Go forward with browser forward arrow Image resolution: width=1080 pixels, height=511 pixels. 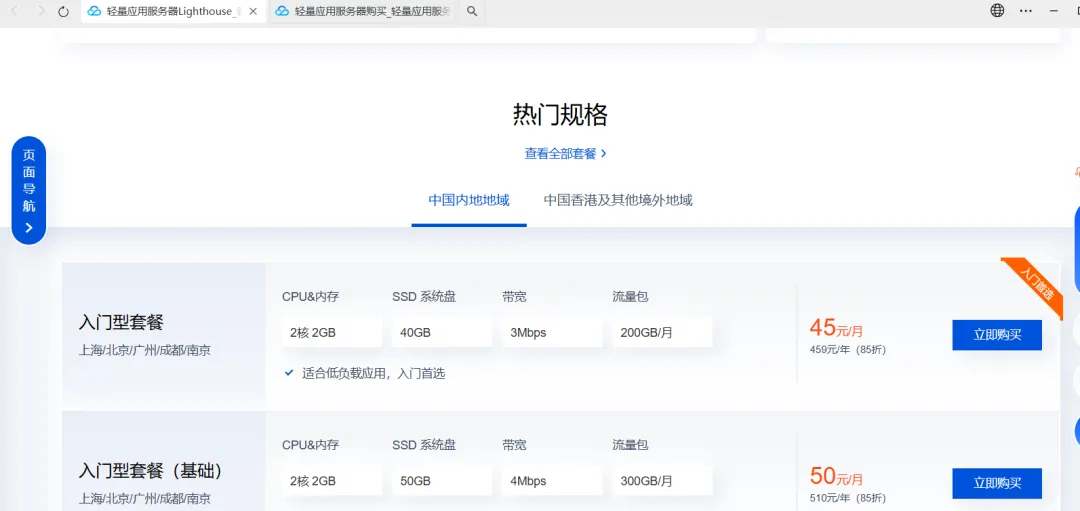(x=41, y=11)
